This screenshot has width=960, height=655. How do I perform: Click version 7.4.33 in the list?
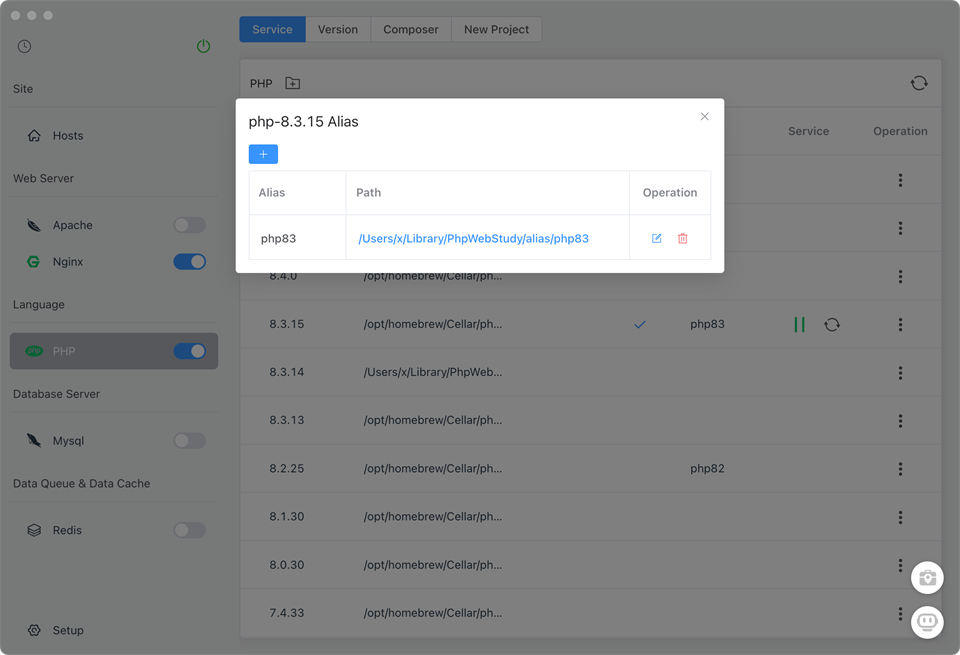click(x=287, y=613)
